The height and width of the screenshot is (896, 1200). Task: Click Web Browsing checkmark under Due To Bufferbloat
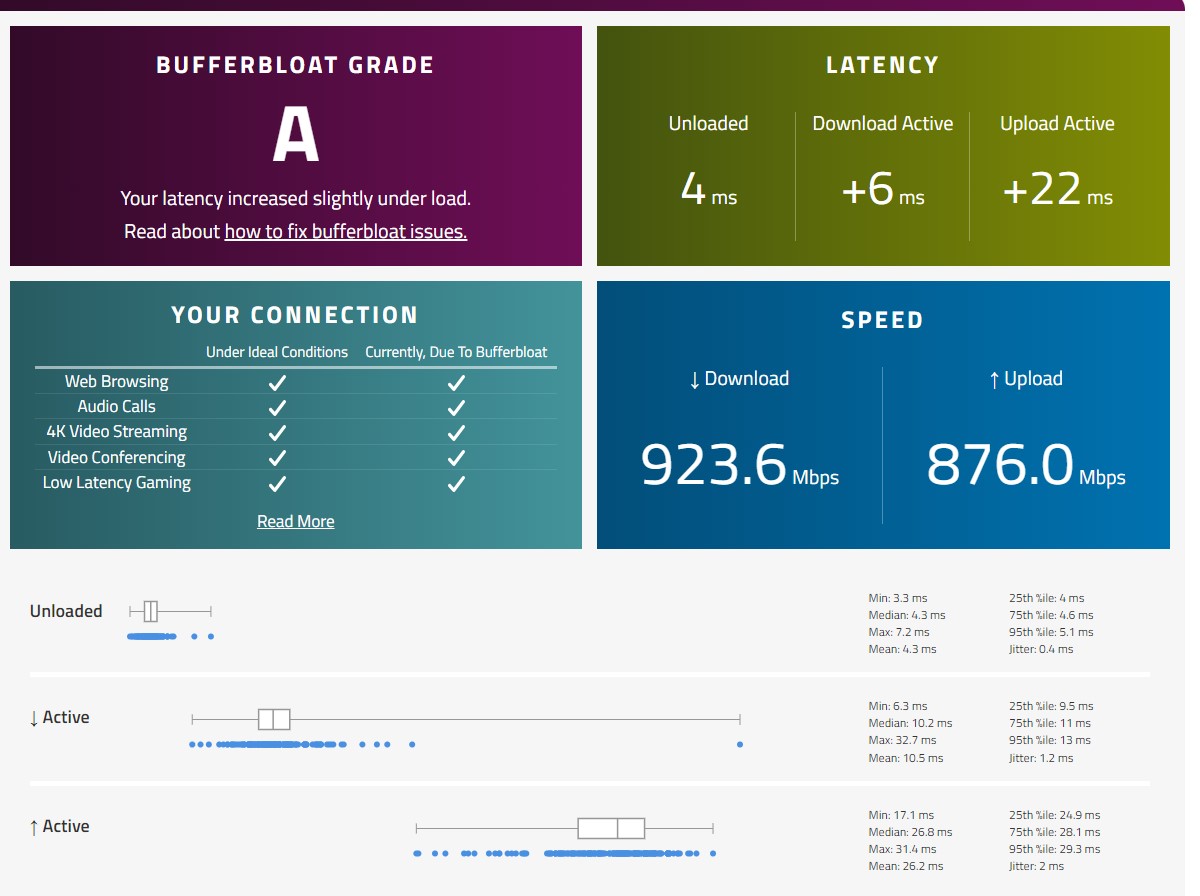coord(456,382)
